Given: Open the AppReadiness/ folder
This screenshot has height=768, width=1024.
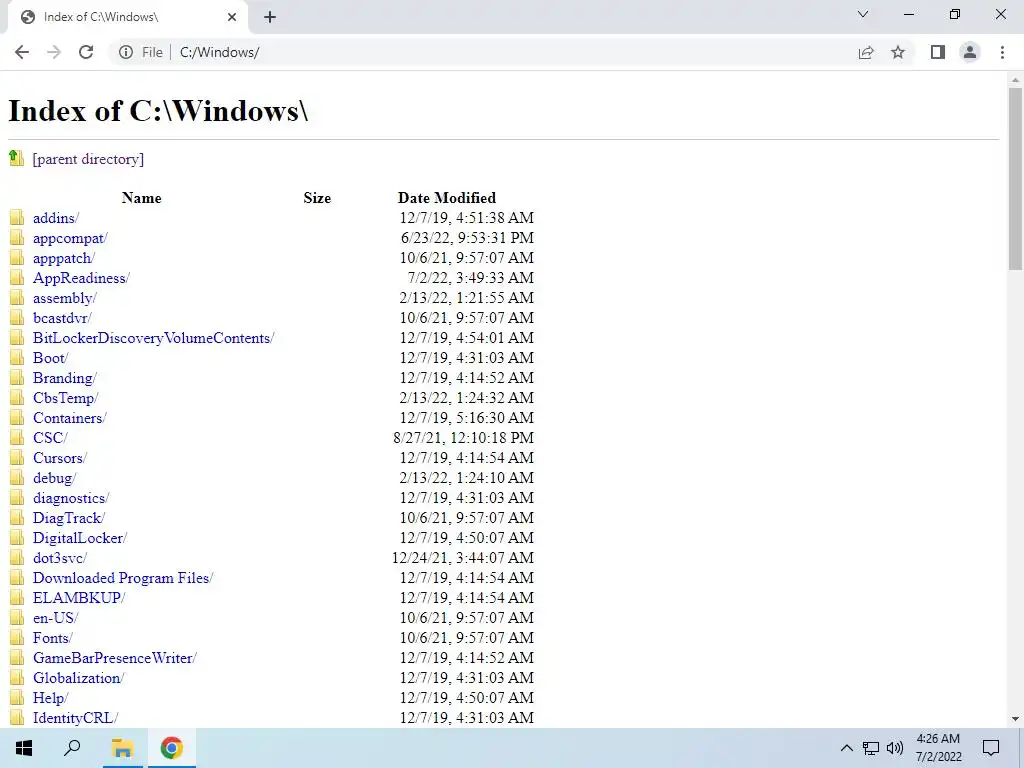Looking at the screenshot, I should tap(81, 278).
